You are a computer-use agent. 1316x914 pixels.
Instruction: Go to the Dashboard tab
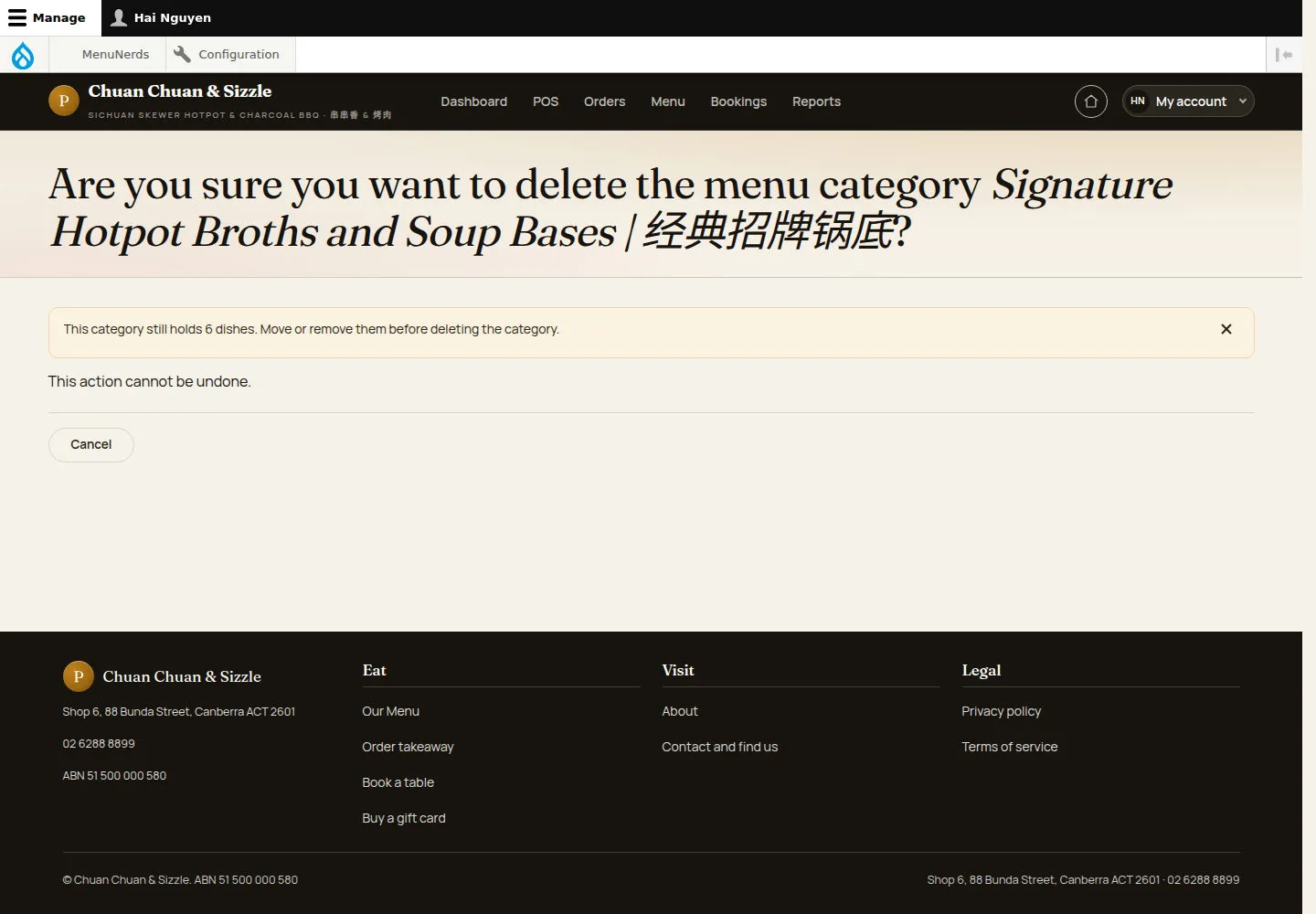(x=473, y=101)
